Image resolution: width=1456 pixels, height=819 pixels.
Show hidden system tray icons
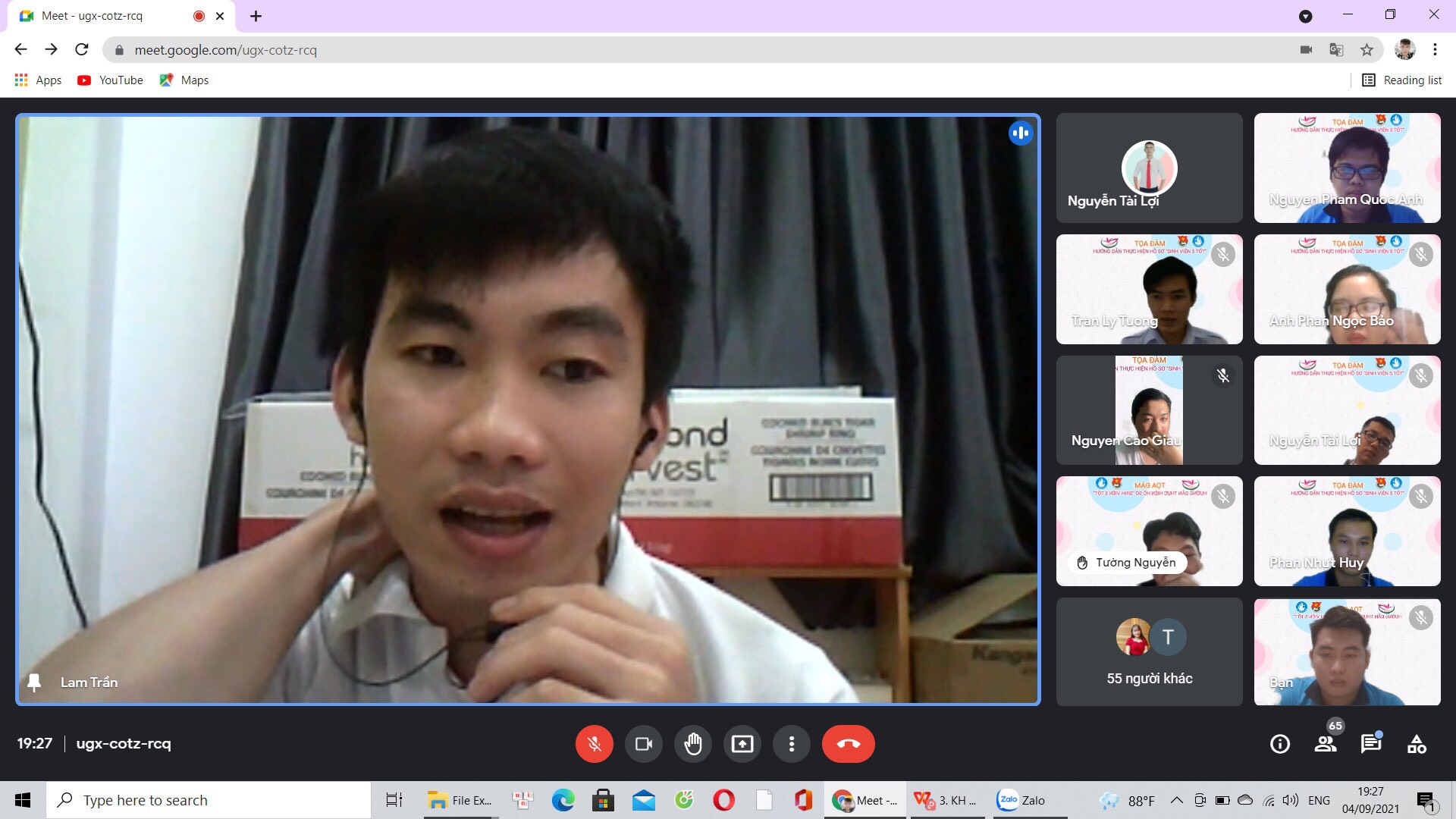tap(1176, 800)
